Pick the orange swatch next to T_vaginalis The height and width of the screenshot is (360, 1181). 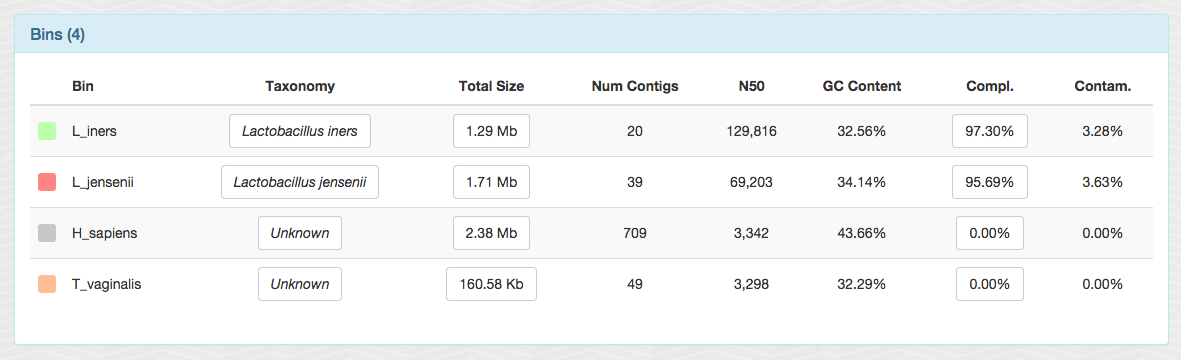pyautogui.click(x=47, y=285)
